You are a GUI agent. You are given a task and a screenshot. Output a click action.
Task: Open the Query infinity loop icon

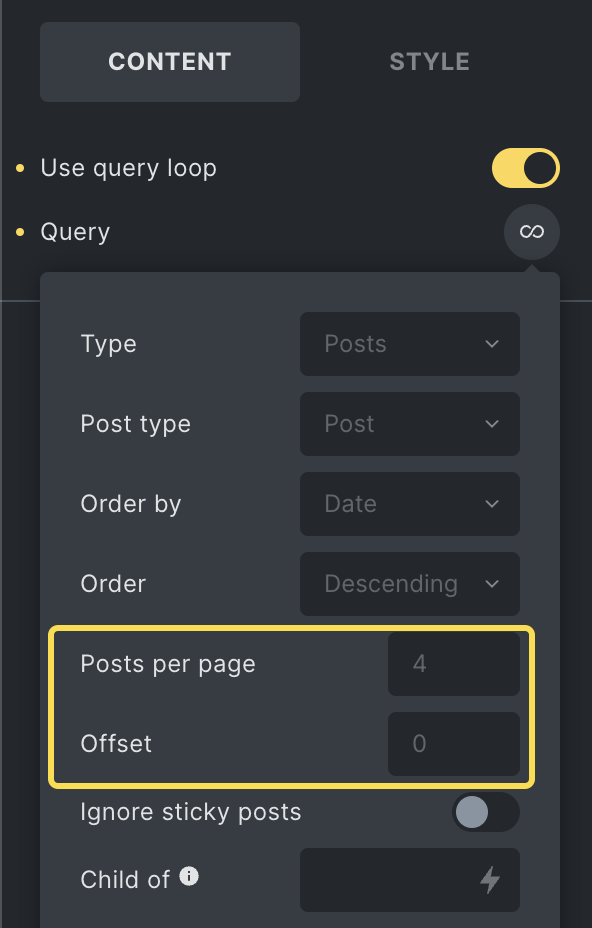(532, 231)
